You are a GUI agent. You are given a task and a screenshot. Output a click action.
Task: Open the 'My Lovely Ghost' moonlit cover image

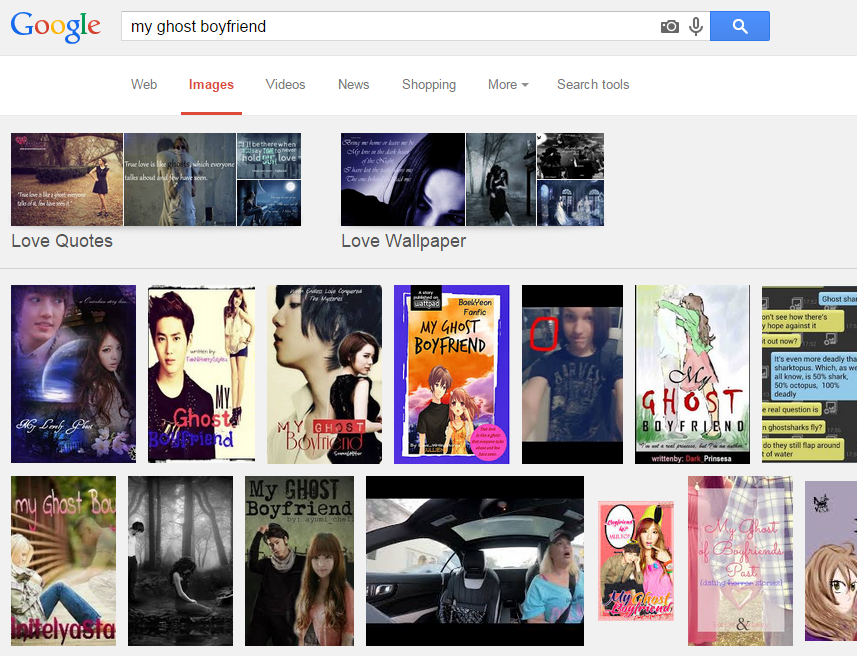pos(73,374)
